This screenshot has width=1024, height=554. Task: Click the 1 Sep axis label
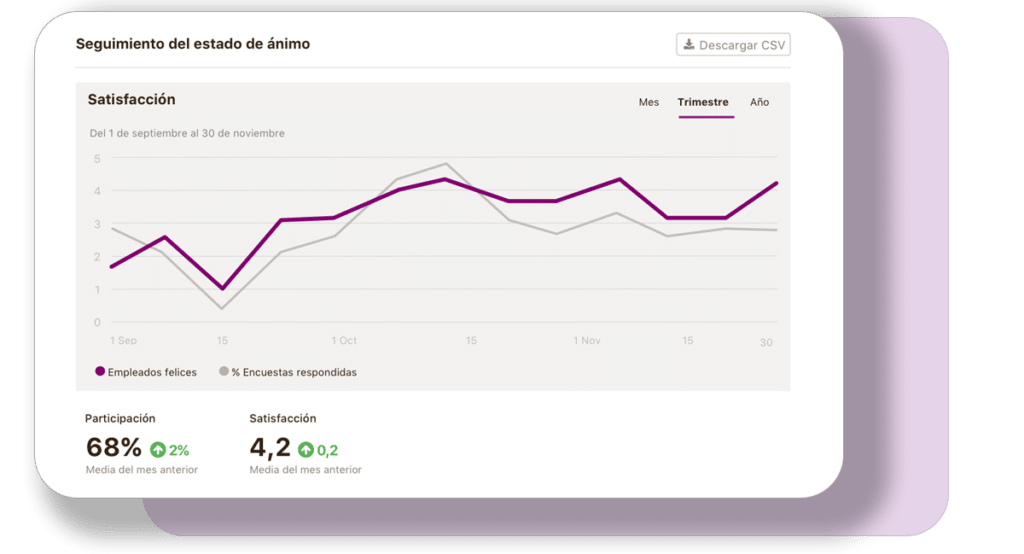[x=123, y=340]
